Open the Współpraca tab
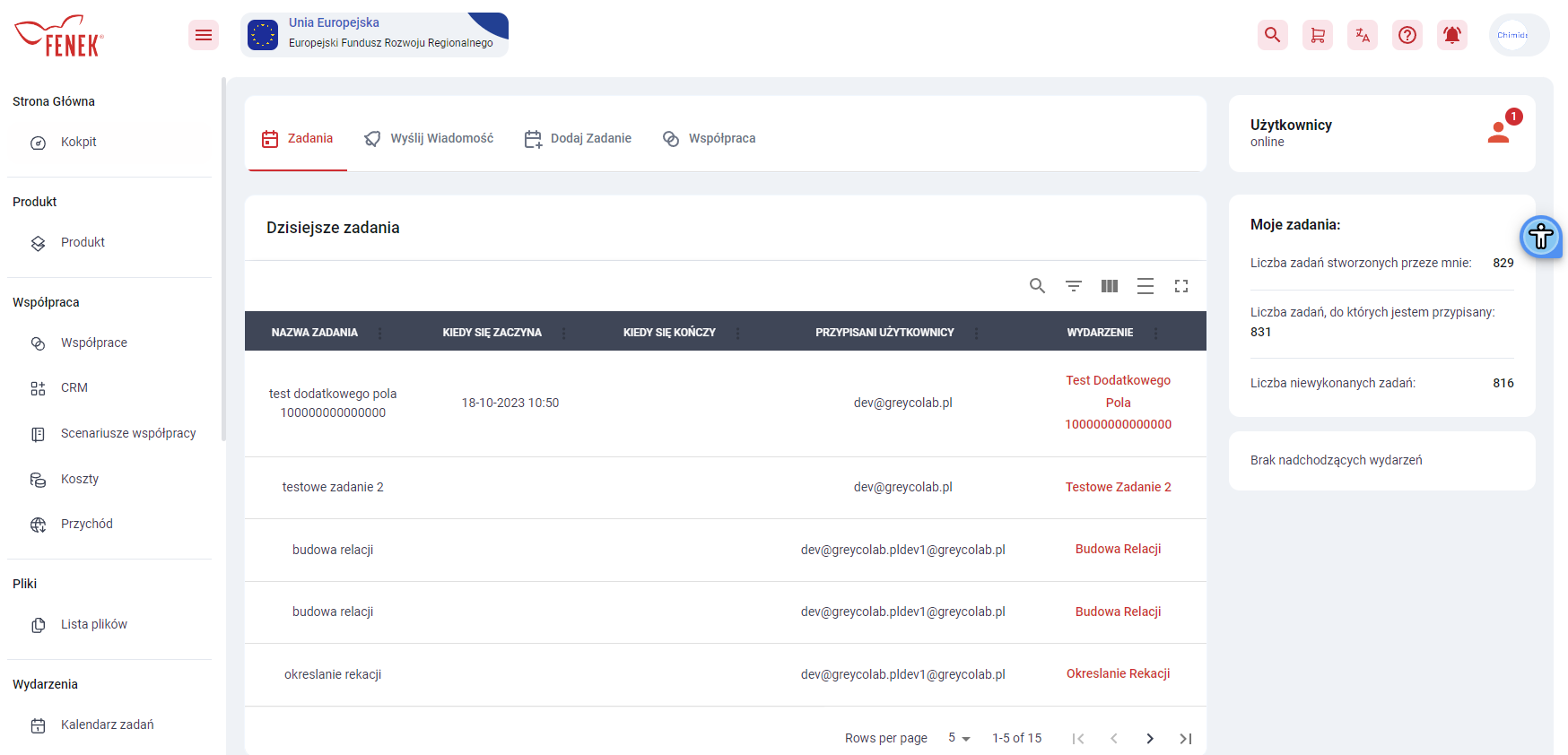 pos(709,138)
